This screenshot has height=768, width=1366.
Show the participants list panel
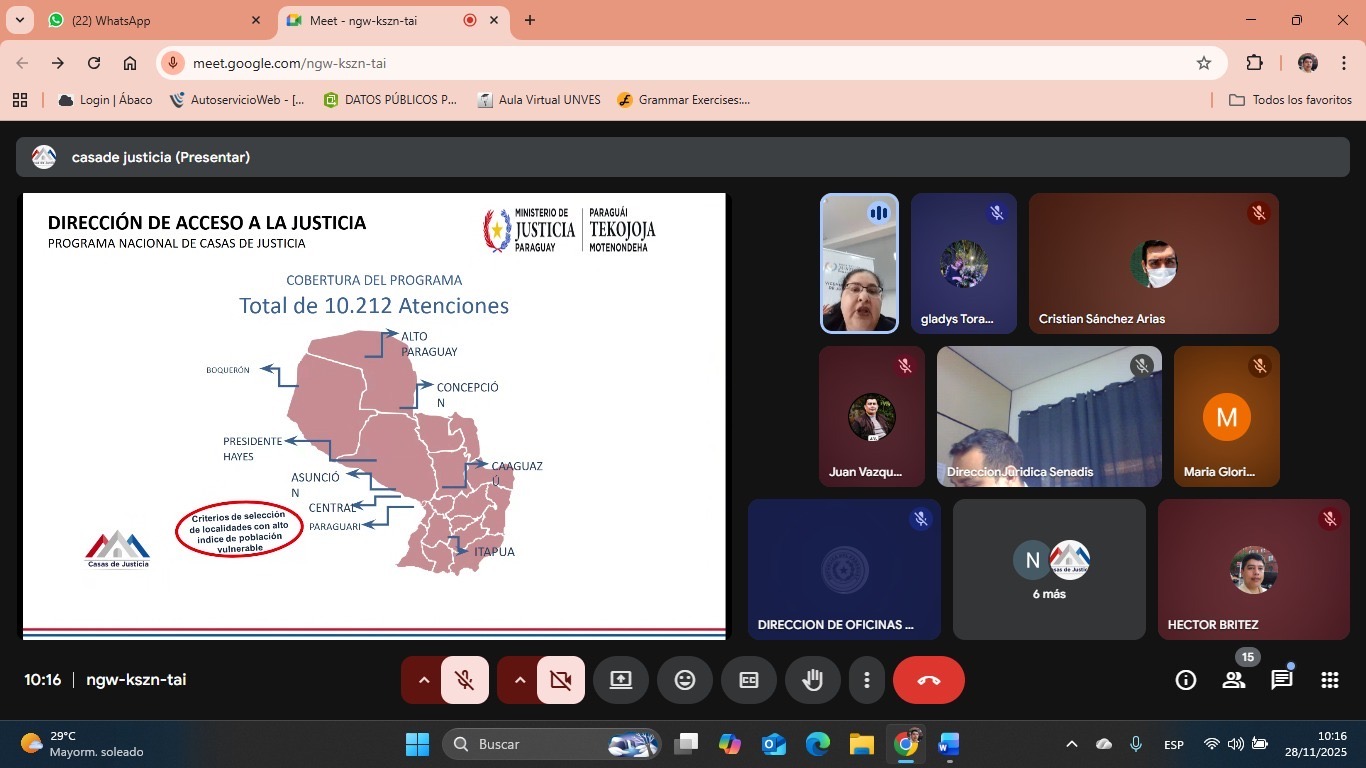pyautogui.click(x=1233, y=680)
